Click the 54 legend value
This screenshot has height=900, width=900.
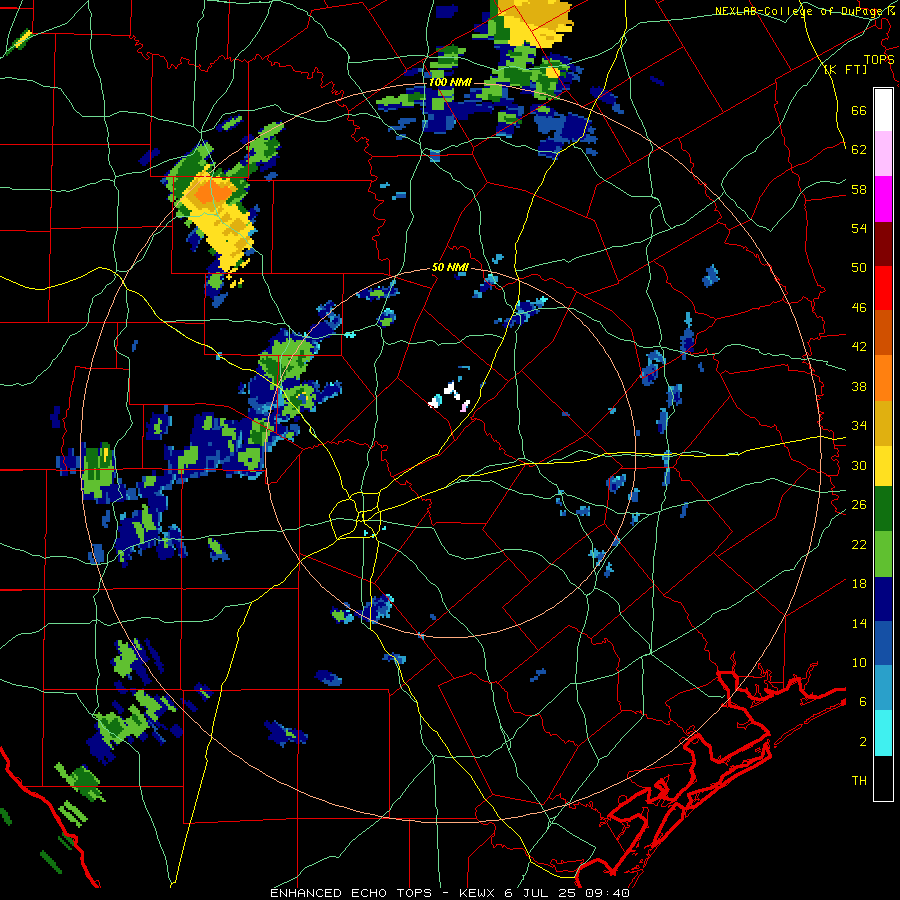(x=859, y=228)
